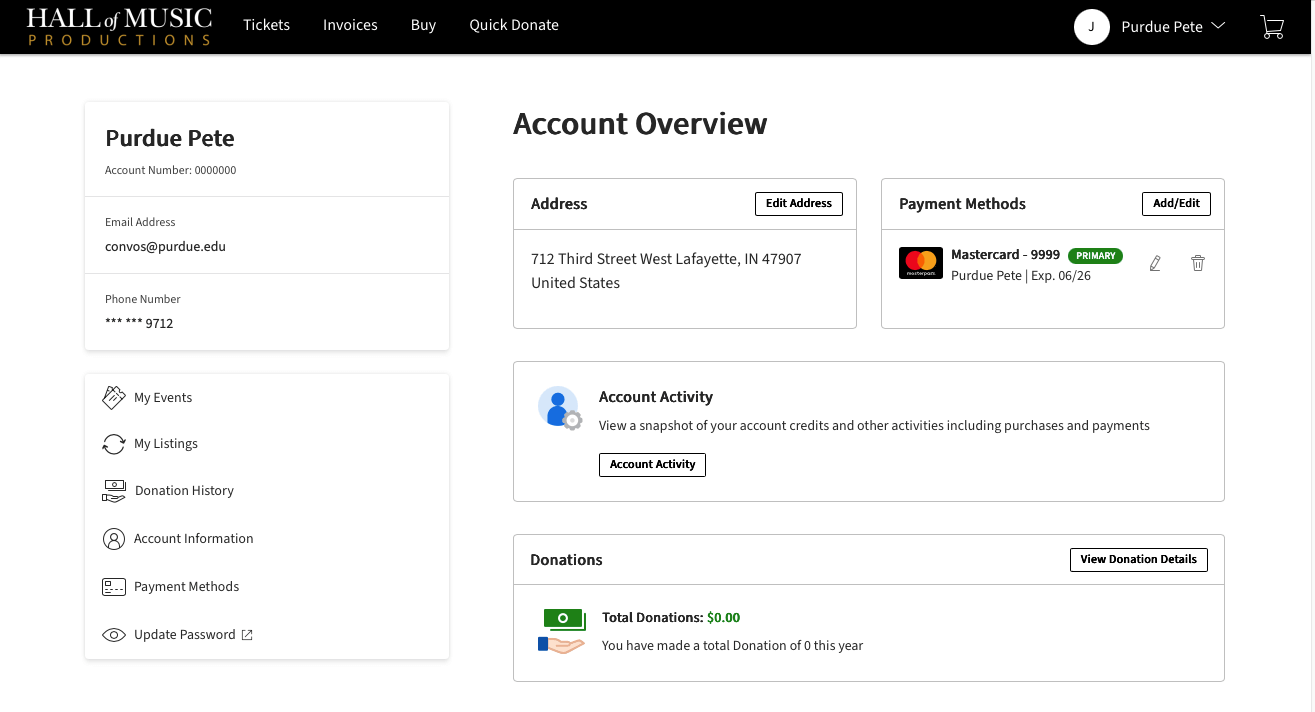Edit the Mastercard 9999 pencil icon

tap(1155, 263)
